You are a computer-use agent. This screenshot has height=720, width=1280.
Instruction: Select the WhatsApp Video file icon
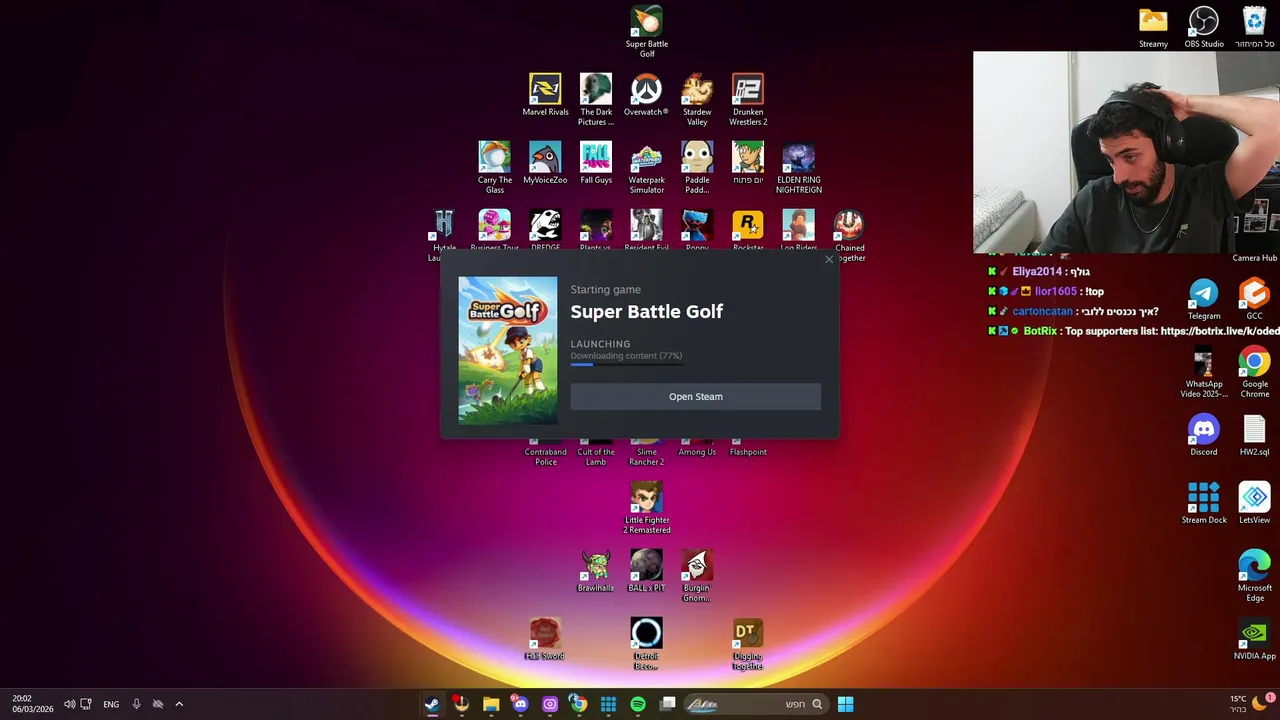coord(1204,371)
